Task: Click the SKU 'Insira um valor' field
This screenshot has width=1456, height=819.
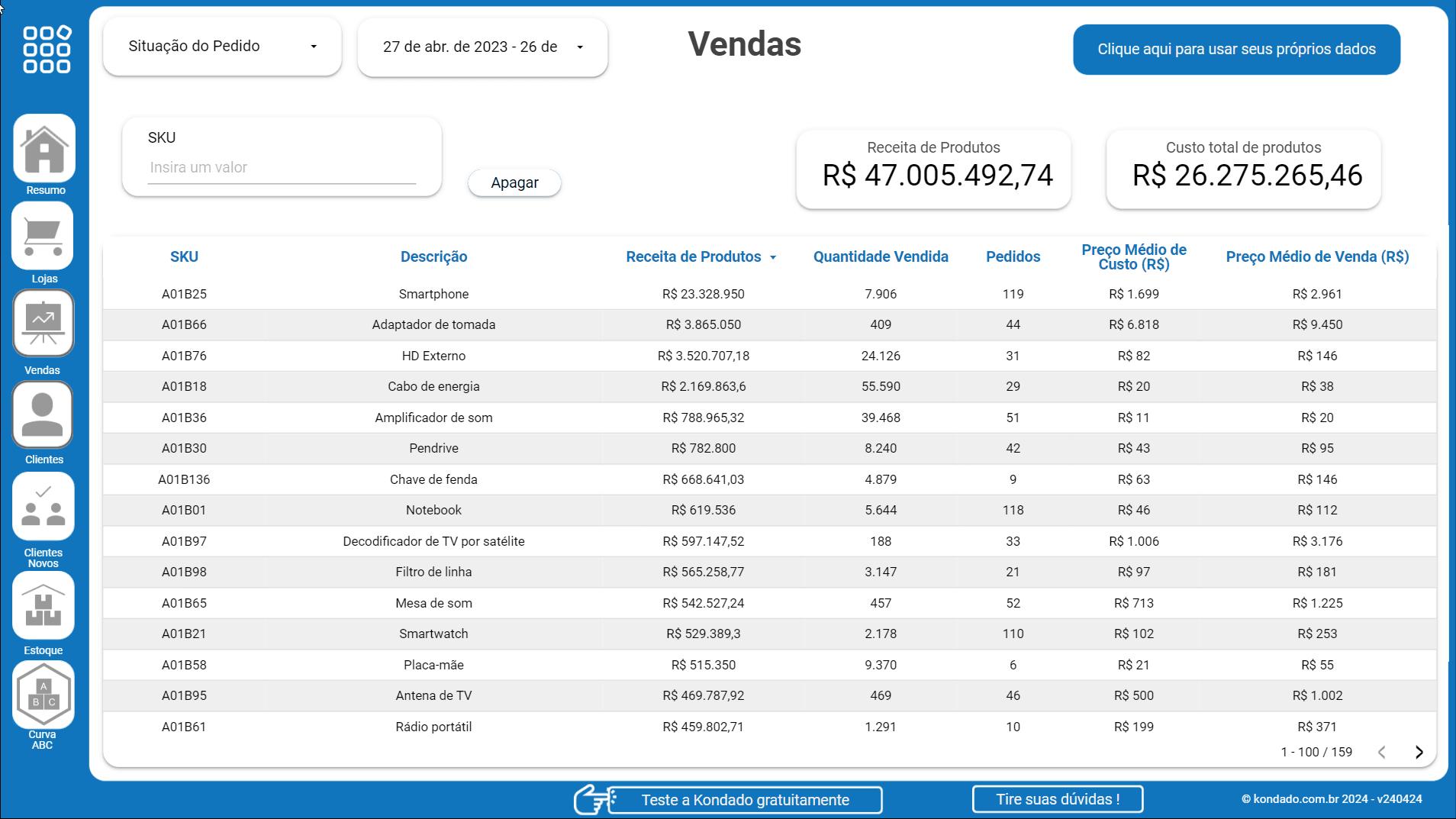Action: [282, 168]
